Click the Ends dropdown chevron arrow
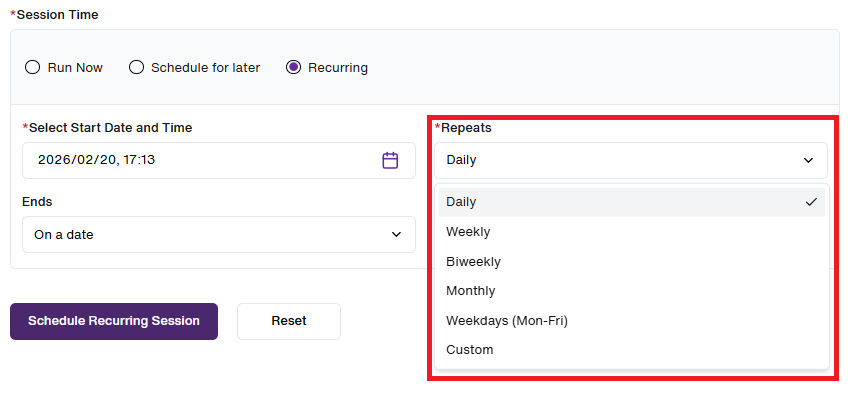Screen dimensions: 864x409 (396, 234)
